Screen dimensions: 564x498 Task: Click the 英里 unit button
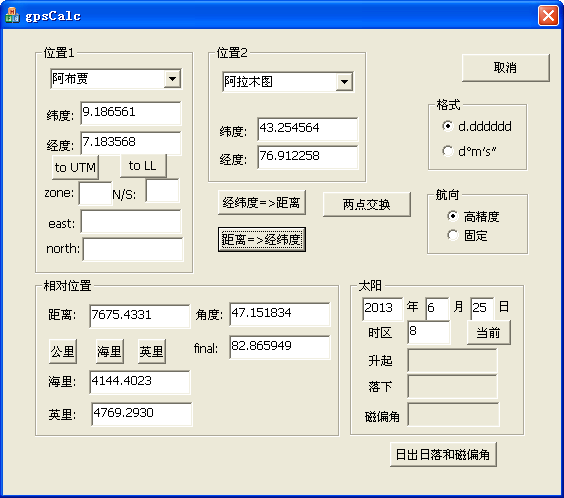pyautogui.click(x=152, y=351)
